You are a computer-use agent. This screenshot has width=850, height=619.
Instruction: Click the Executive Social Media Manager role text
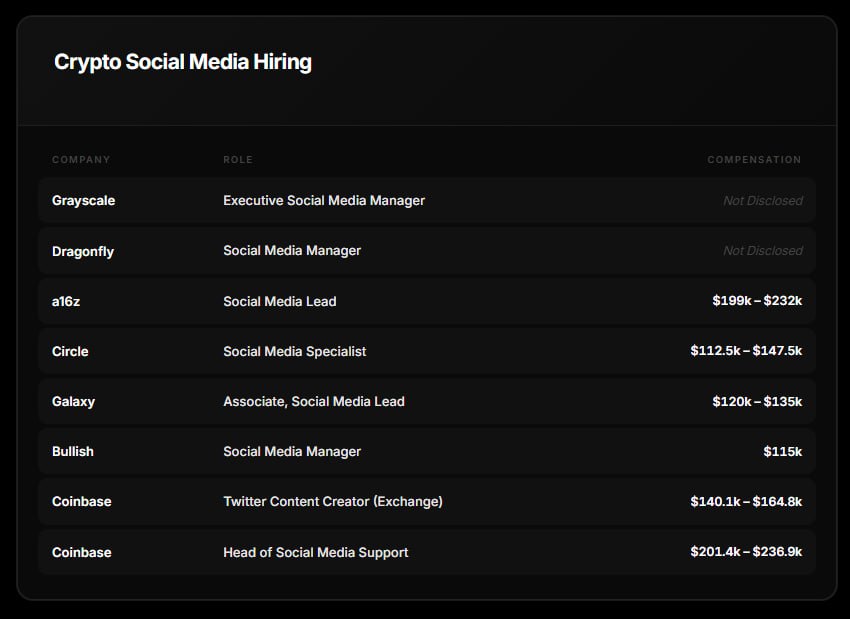coord(323,200)
